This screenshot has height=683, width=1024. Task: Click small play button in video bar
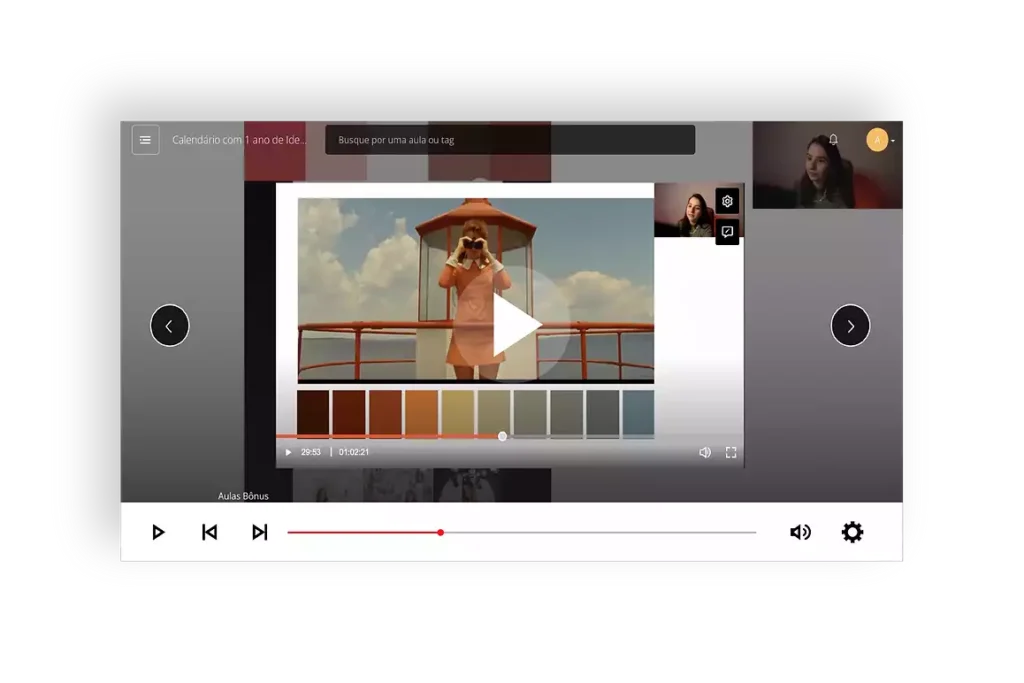coord(288,452)
